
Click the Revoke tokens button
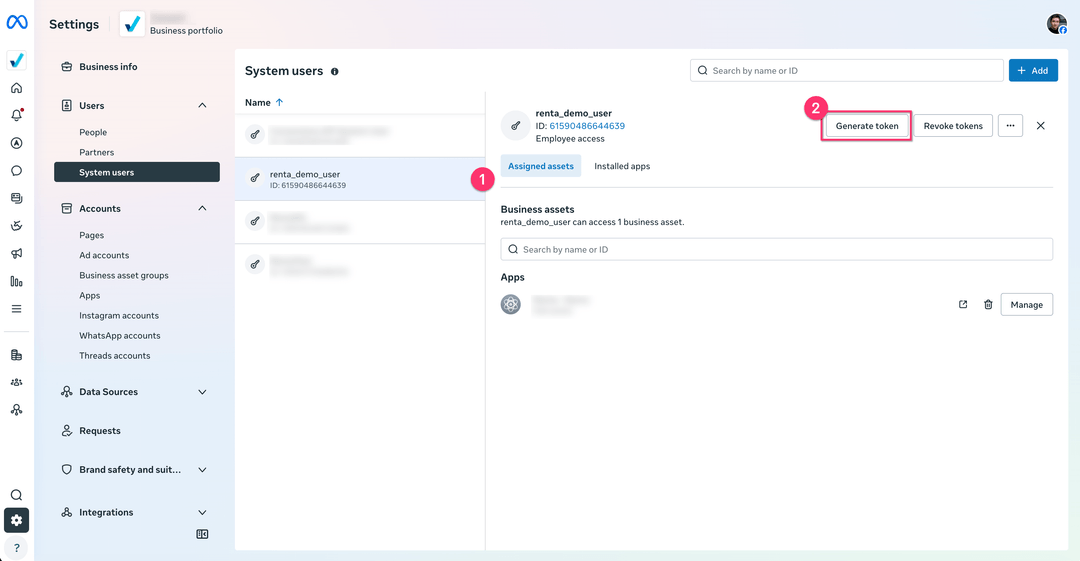(953, 125)
